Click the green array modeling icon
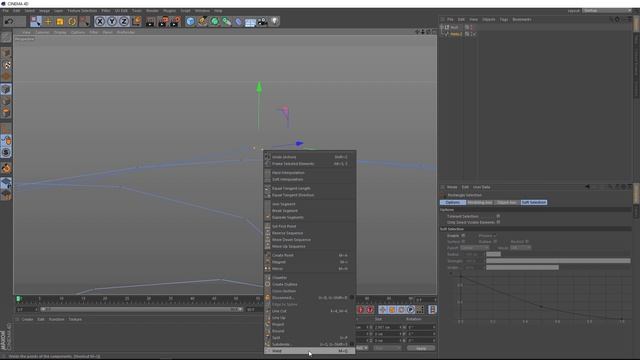The height and width of the screenshot is (360, 640). click(x=226, y=21)
